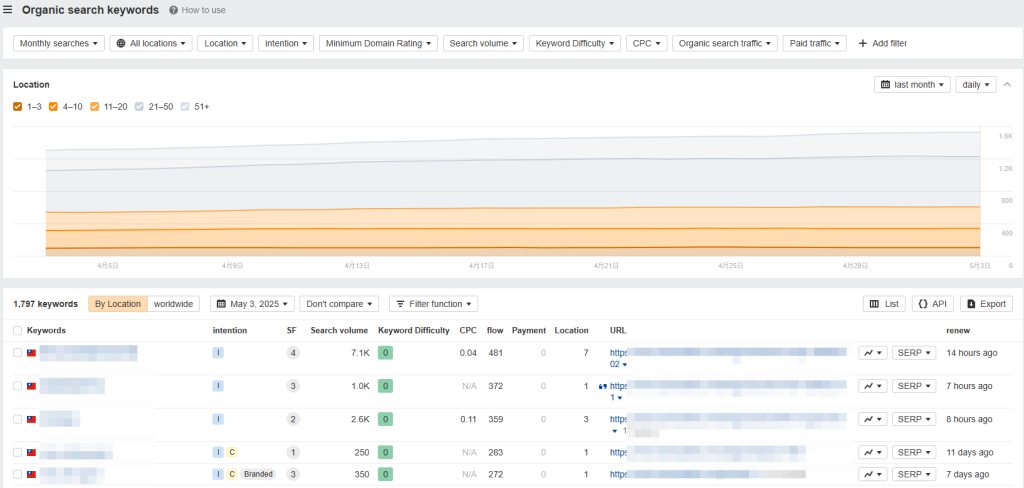Click the Branded tag in 350 row

[258, 474]
